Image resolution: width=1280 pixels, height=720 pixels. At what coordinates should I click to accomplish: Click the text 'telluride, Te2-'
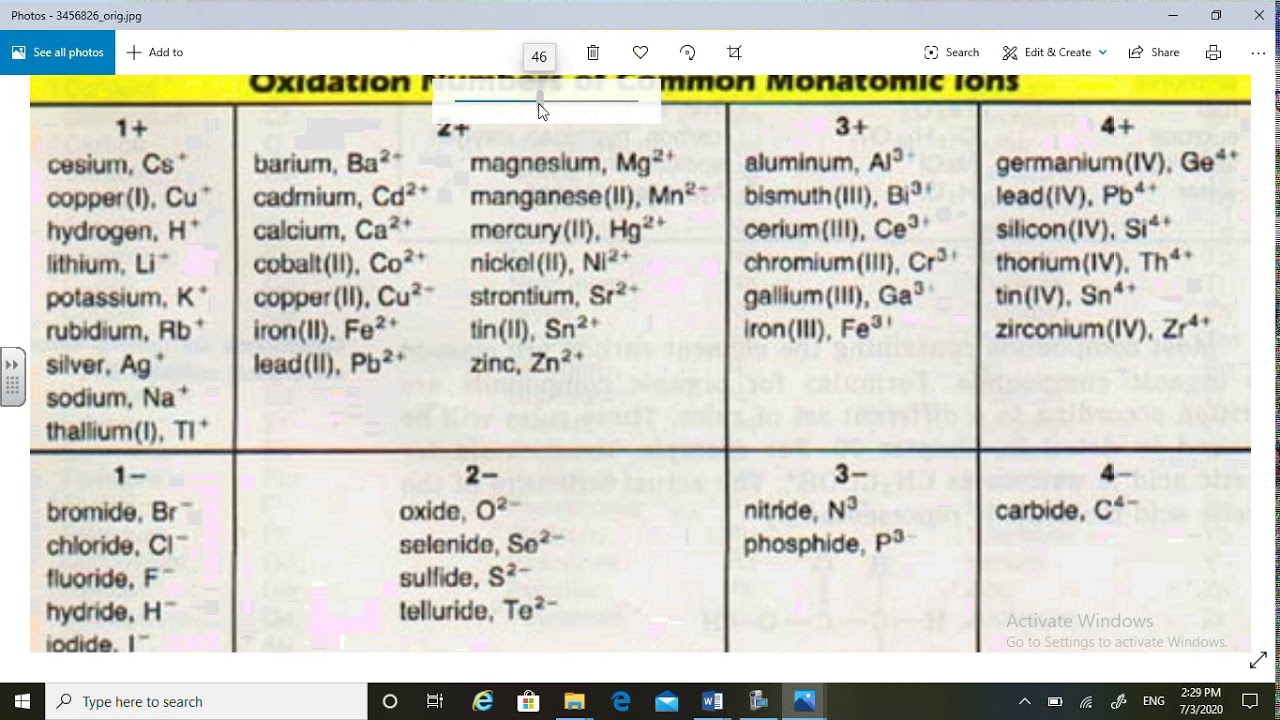(478, 610)
